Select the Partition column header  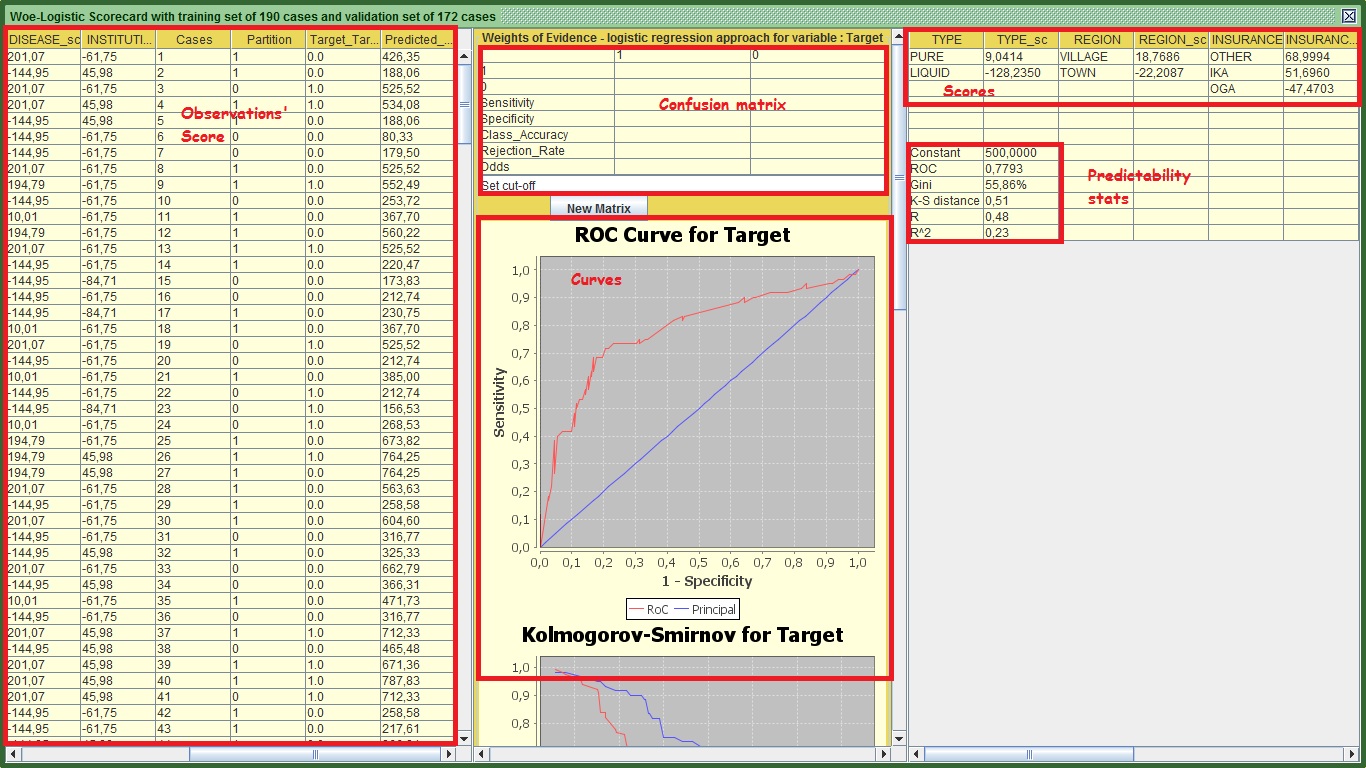pos(268,40)
